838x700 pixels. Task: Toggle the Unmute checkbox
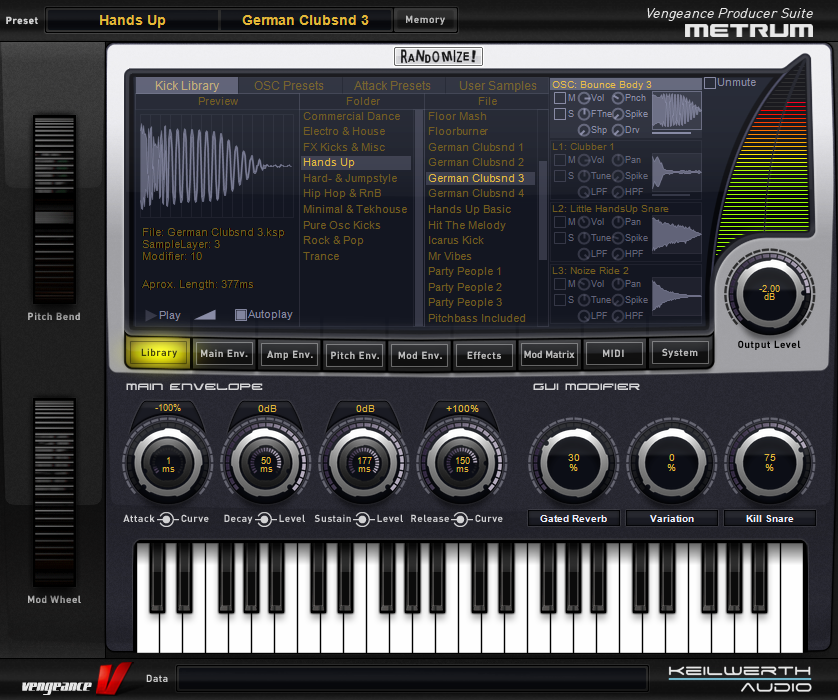[x=710, y=83]
